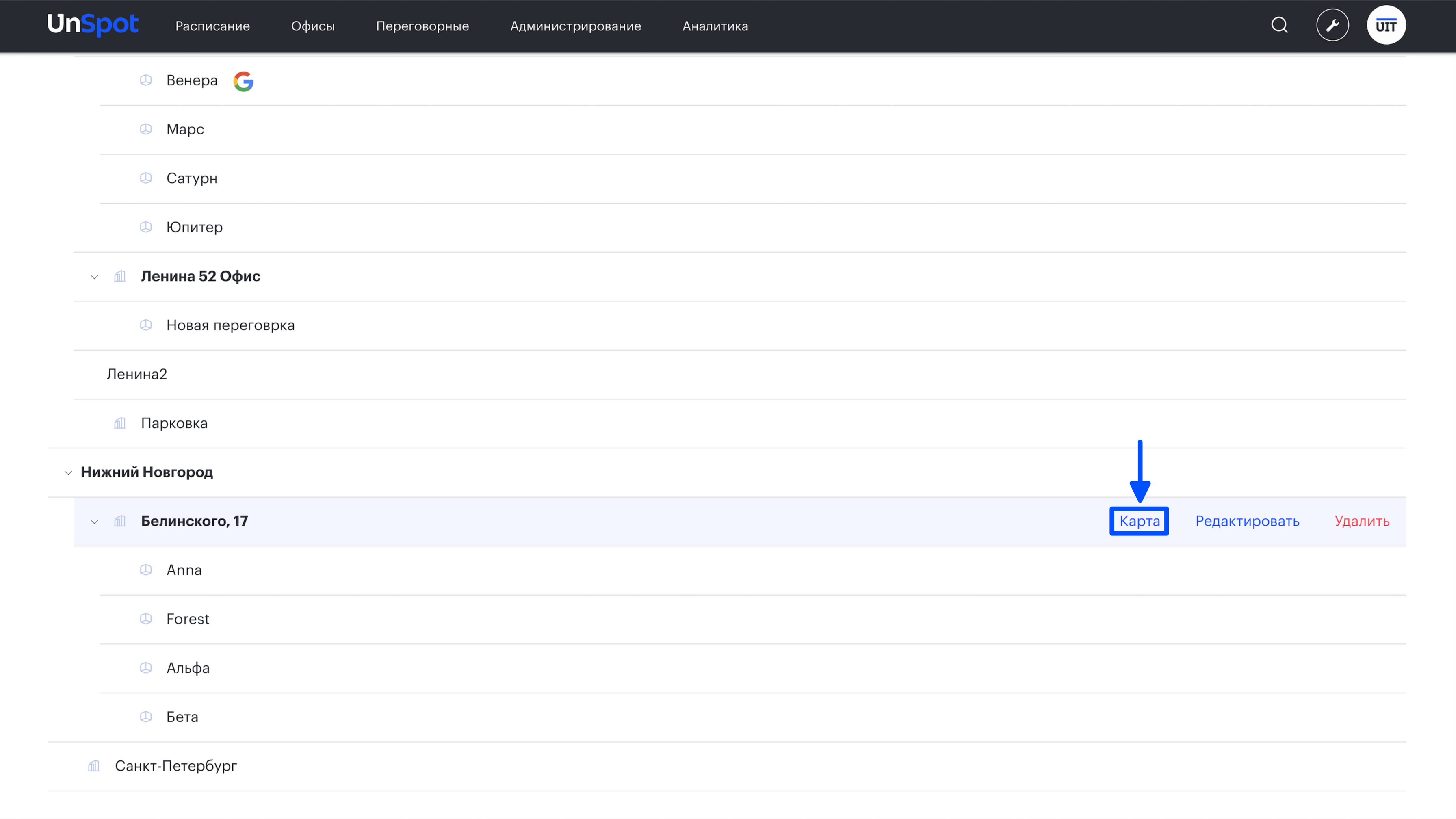
Task: Select the Ленина 52 Офис row
Action: [740, 276]
